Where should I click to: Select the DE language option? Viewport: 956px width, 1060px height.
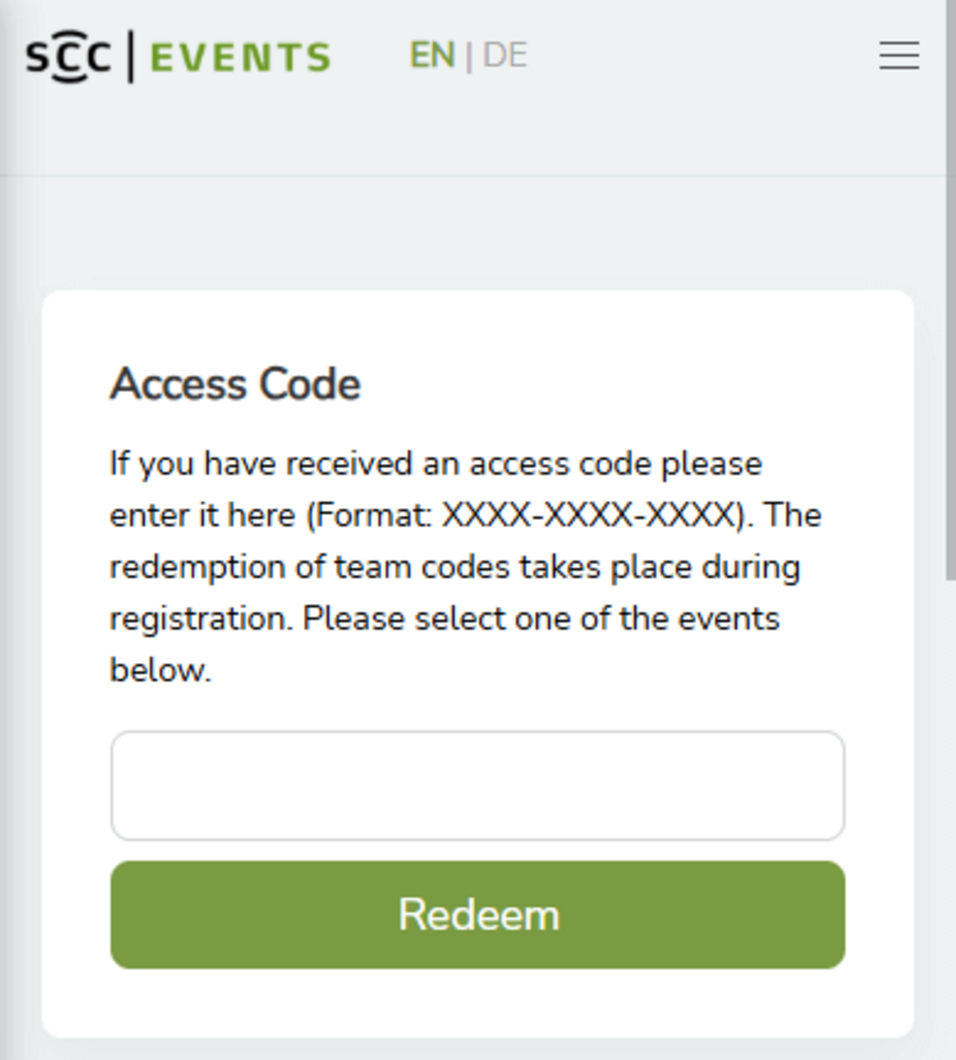[505, 56]
